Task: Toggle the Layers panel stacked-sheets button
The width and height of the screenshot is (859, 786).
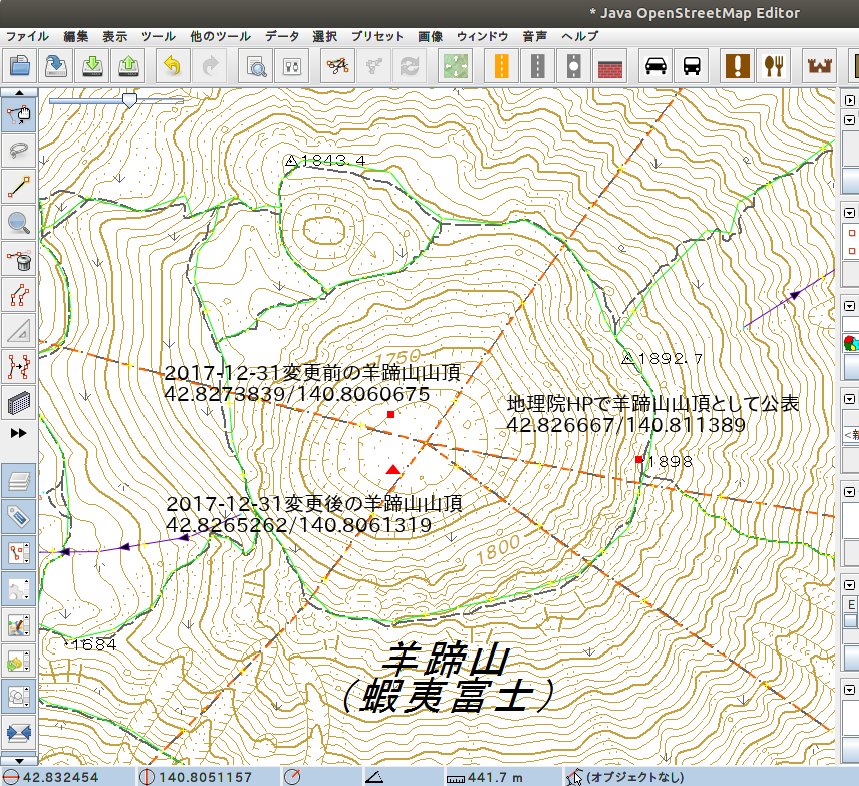Action: [x=19, y=481]
